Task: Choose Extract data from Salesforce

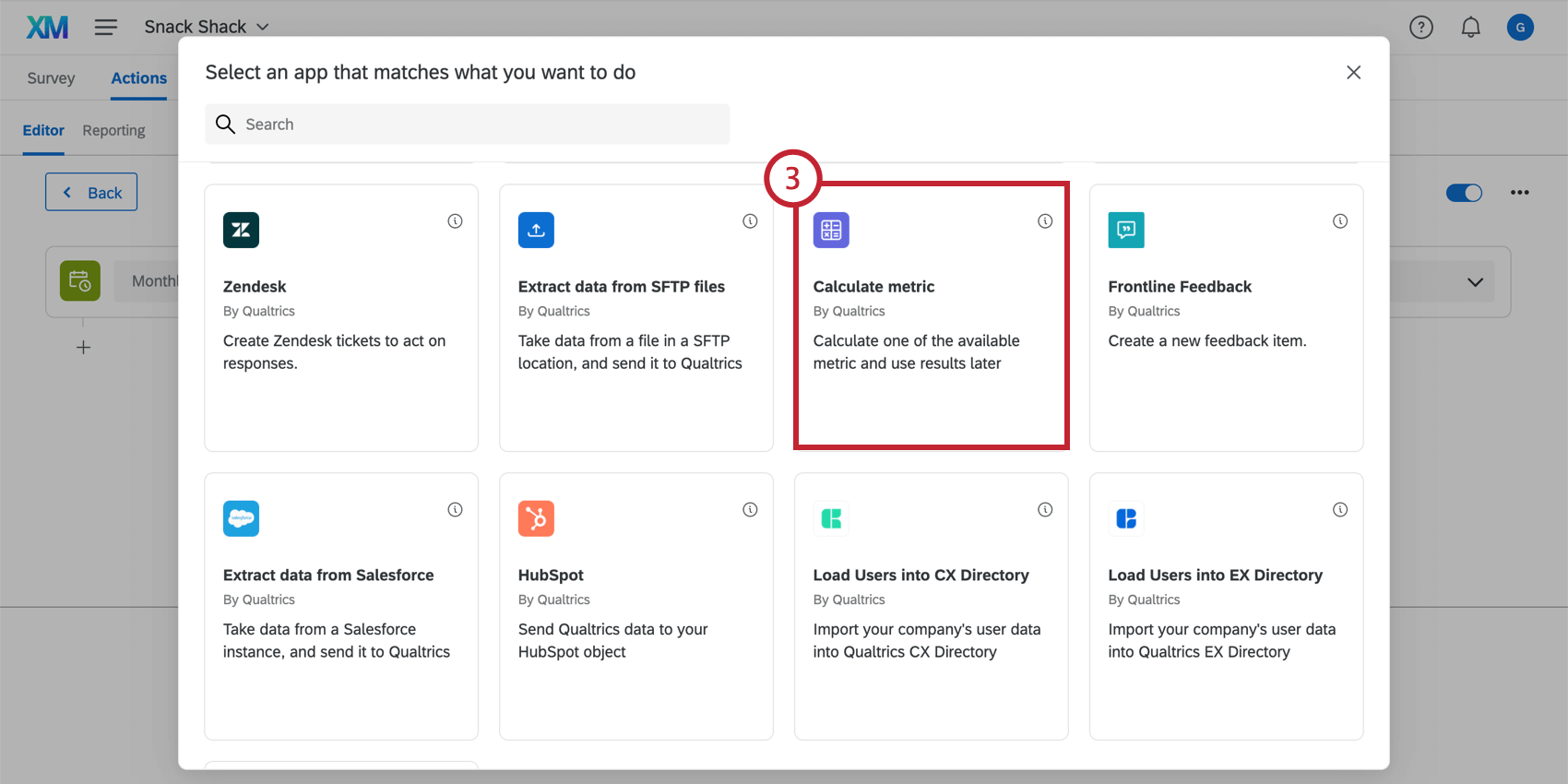Action: click(341, 607)
